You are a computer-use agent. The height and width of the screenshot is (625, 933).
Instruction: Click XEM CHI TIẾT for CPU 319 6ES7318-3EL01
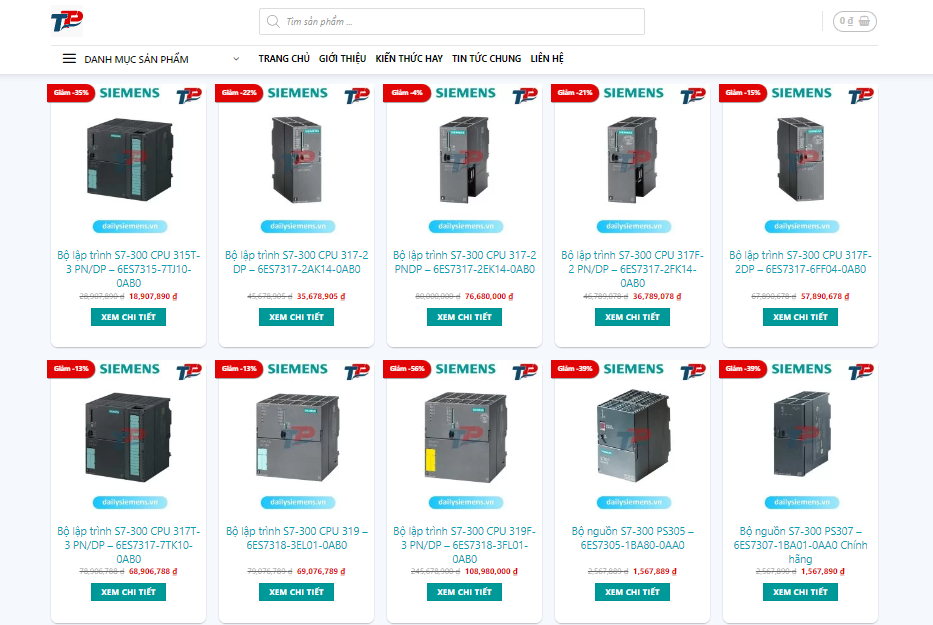[x=296, y=592]
